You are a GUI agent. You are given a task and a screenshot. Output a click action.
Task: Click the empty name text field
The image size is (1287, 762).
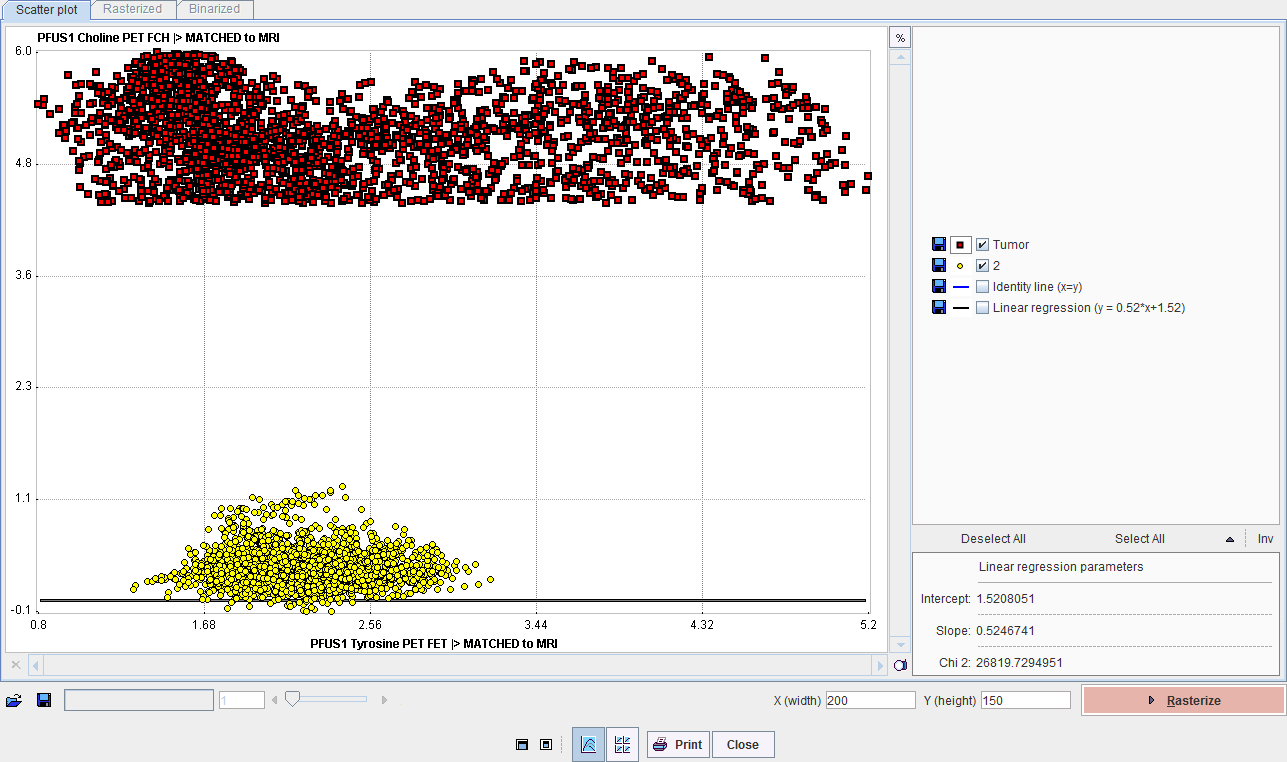click(x=139, y=700)
